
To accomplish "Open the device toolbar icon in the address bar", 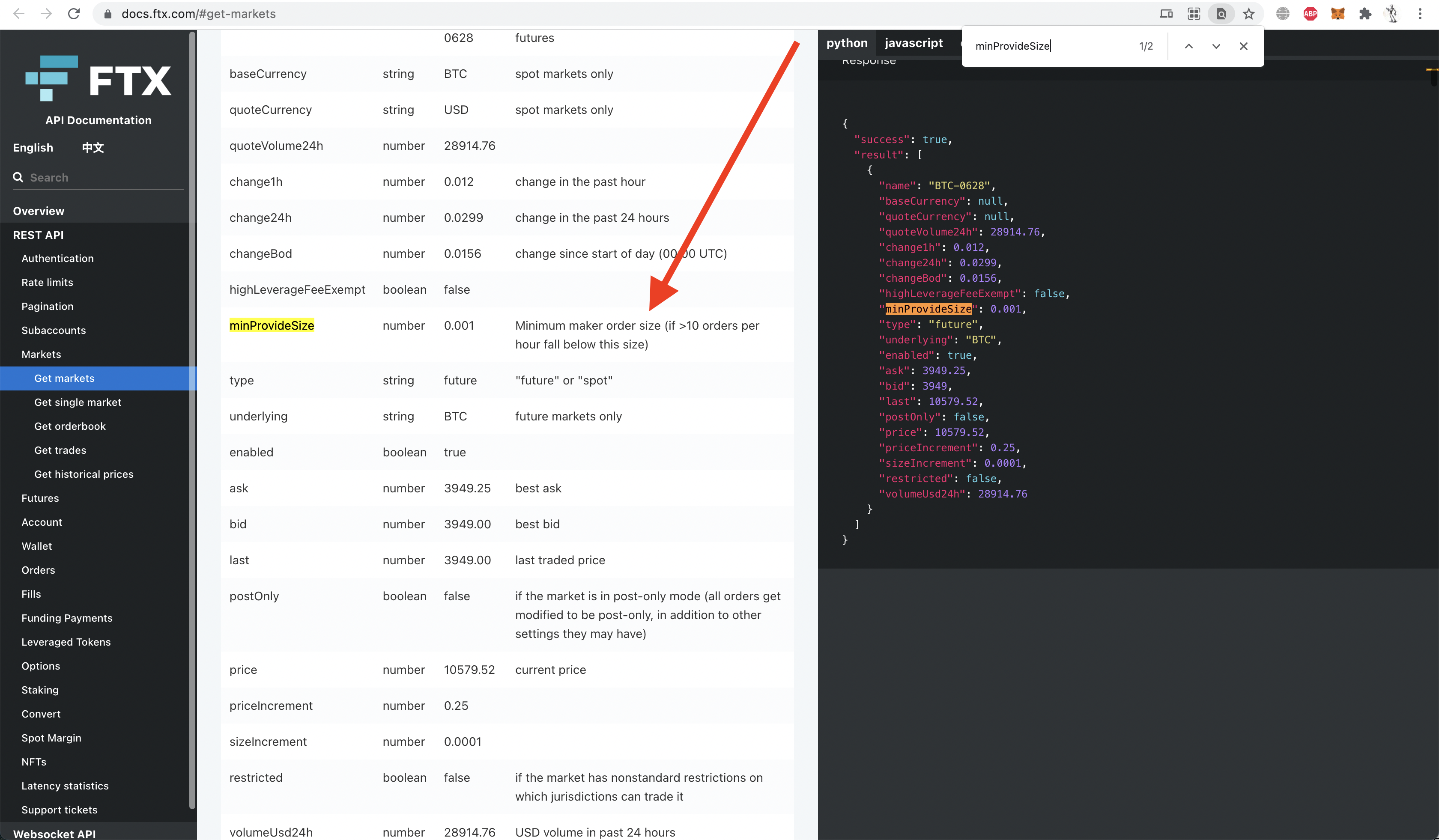I will pos(1166,14).
